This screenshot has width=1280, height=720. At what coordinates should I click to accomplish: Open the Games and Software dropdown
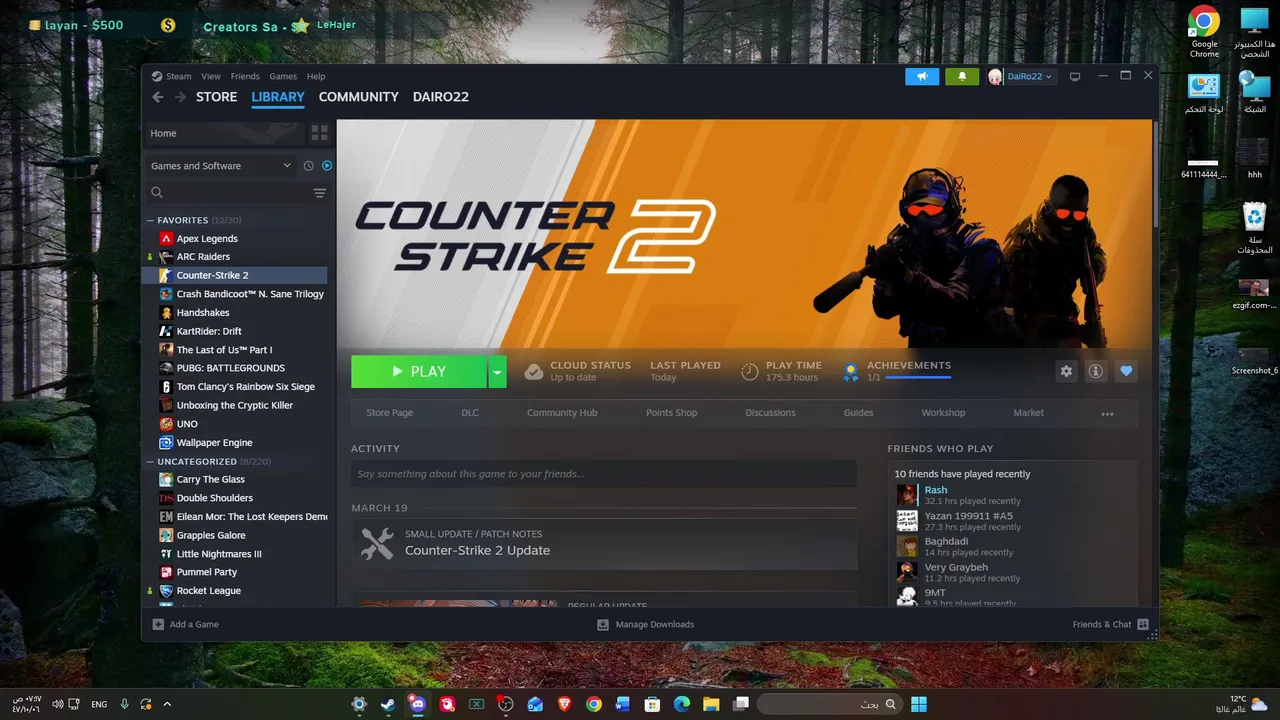click(221, 166)
